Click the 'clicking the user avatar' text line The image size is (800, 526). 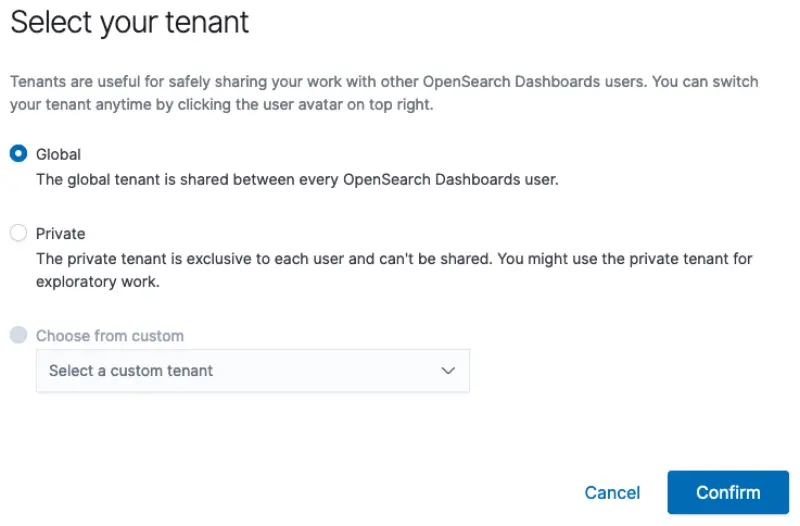coord(221,104)
